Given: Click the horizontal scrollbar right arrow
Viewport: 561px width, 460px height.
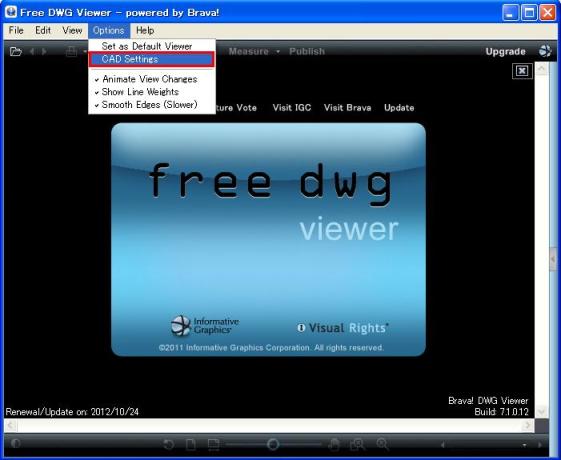Looking at the screenshot, I should [527, 425].
